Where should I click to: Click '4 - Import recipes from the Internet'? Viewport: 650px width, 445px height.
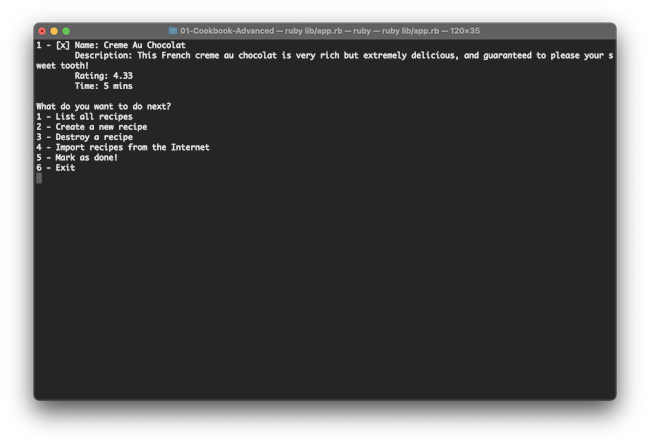tap(123, 147)
